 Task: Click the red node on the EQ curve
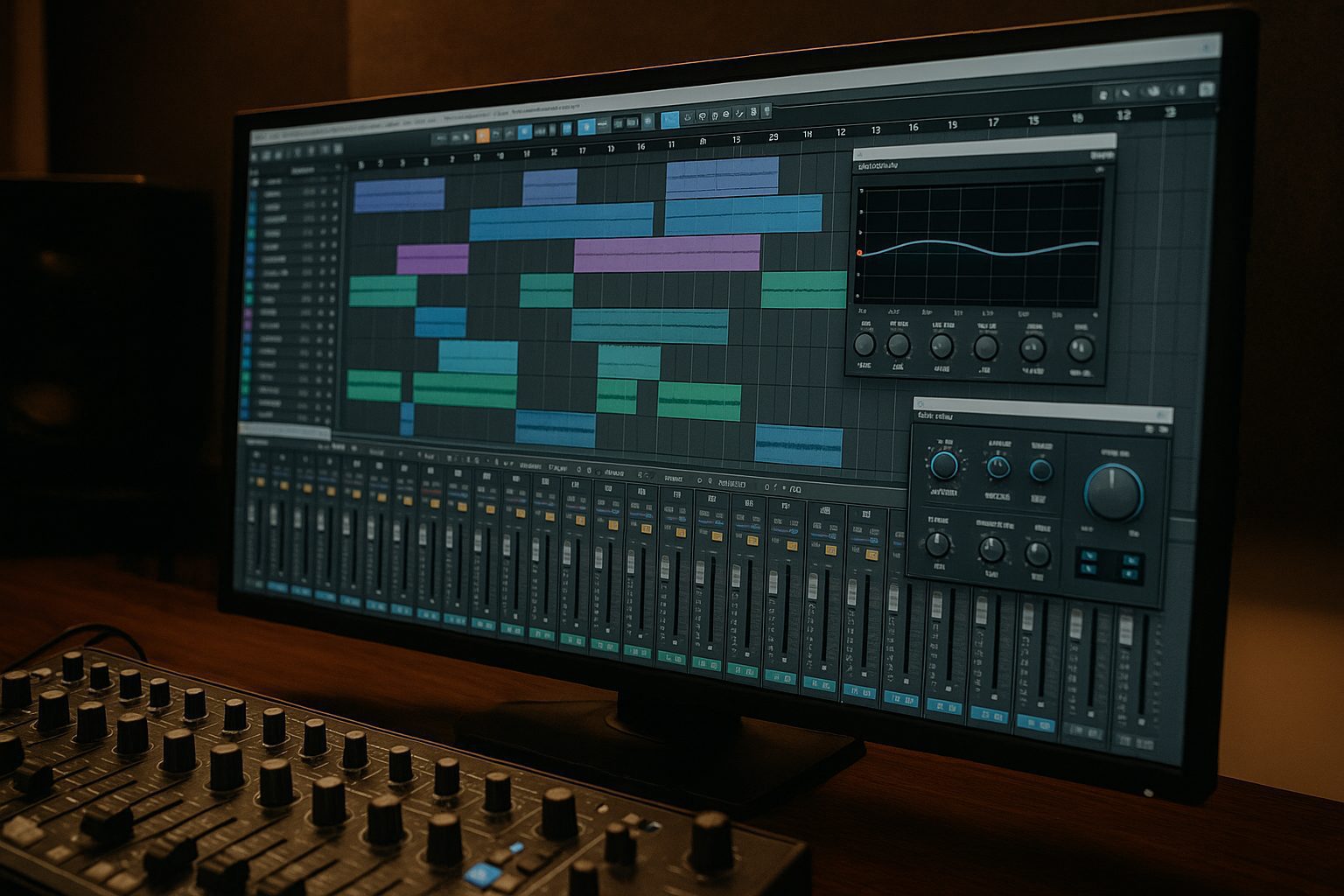click(859, 253)
